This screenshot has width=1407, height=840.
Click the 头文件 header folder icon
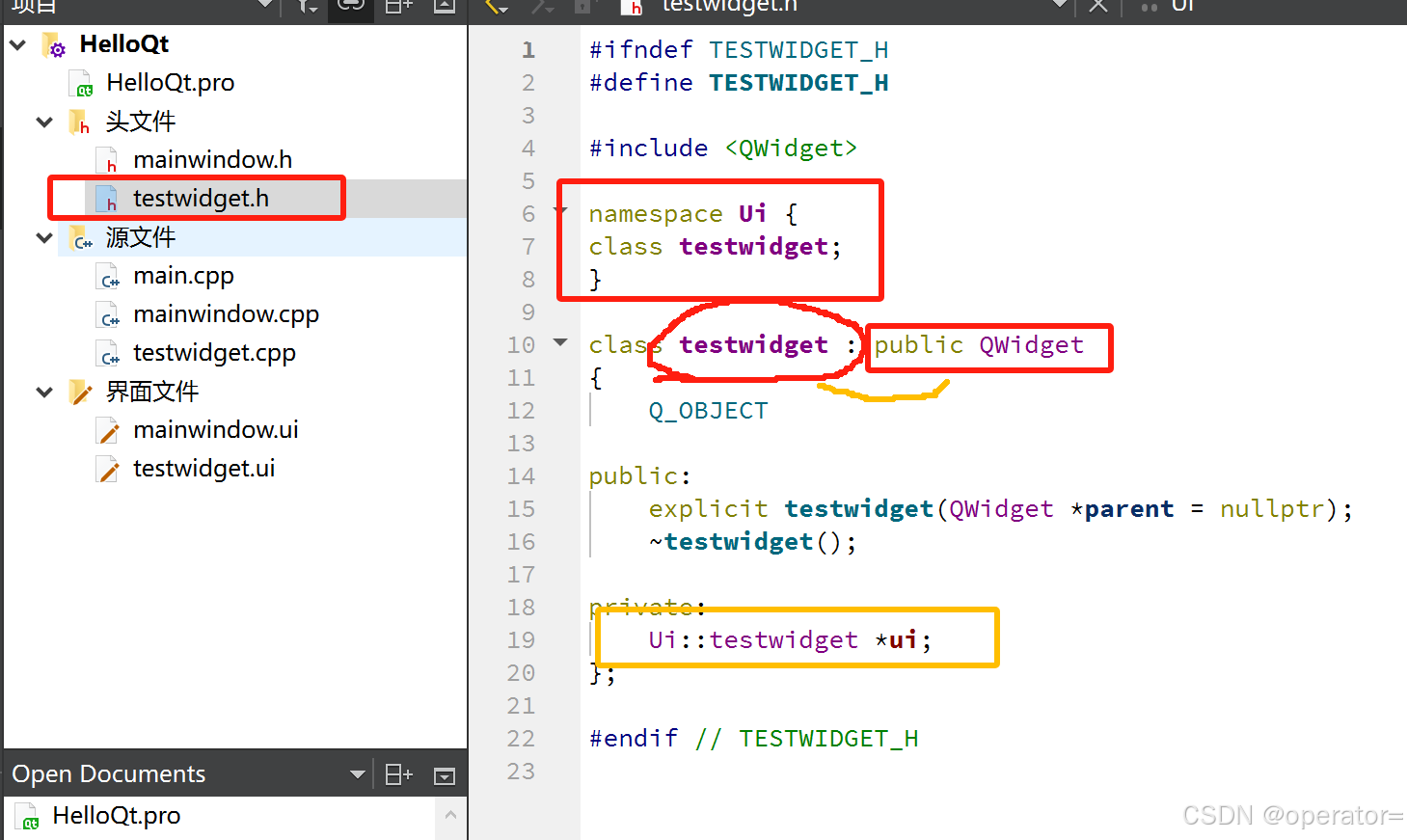point(80,122)
